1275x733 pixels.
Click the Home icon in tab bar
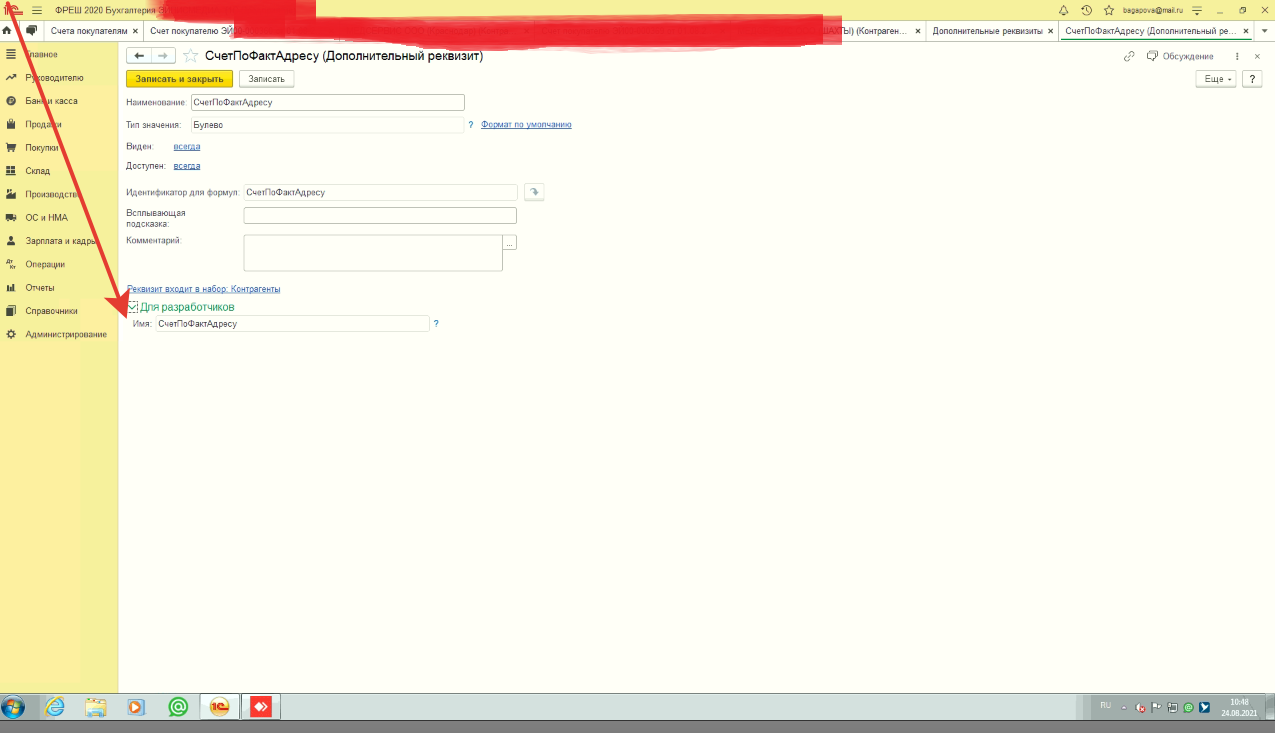(x=8, y=31)
